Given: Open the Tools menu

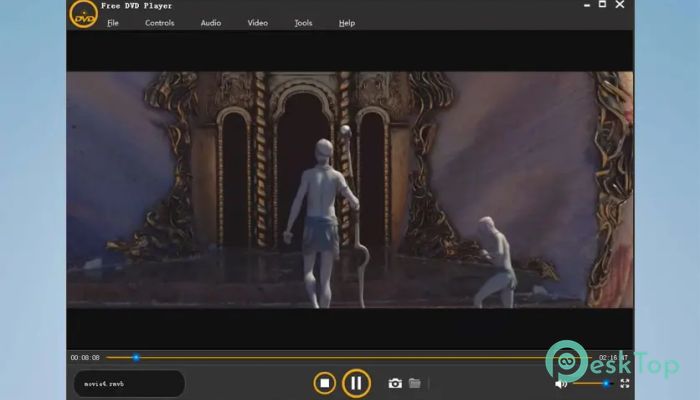Looking at the screenshot, I should [x=303, y=23].
